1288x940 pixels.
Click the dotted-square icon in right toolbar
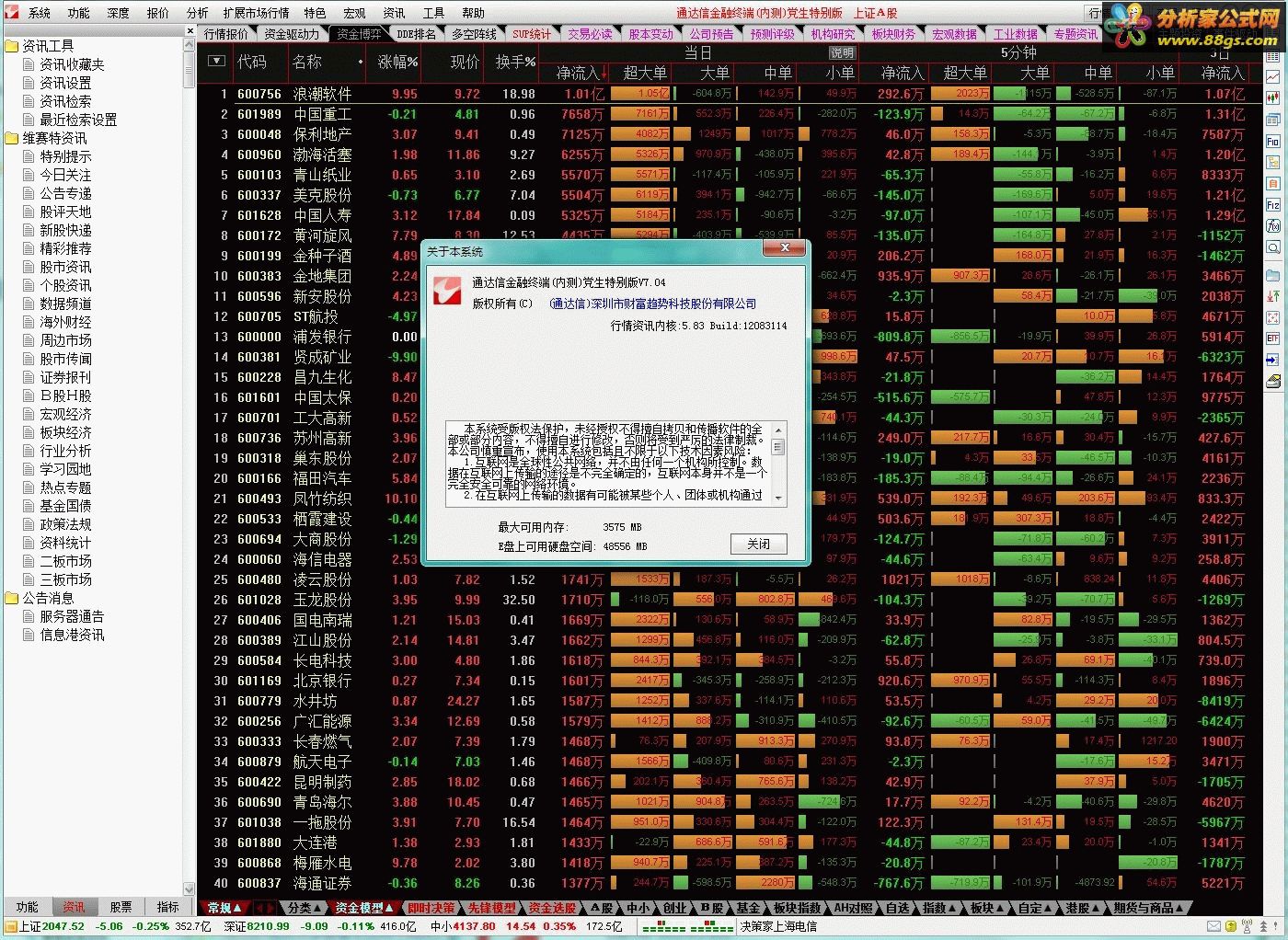[1273, 317]
